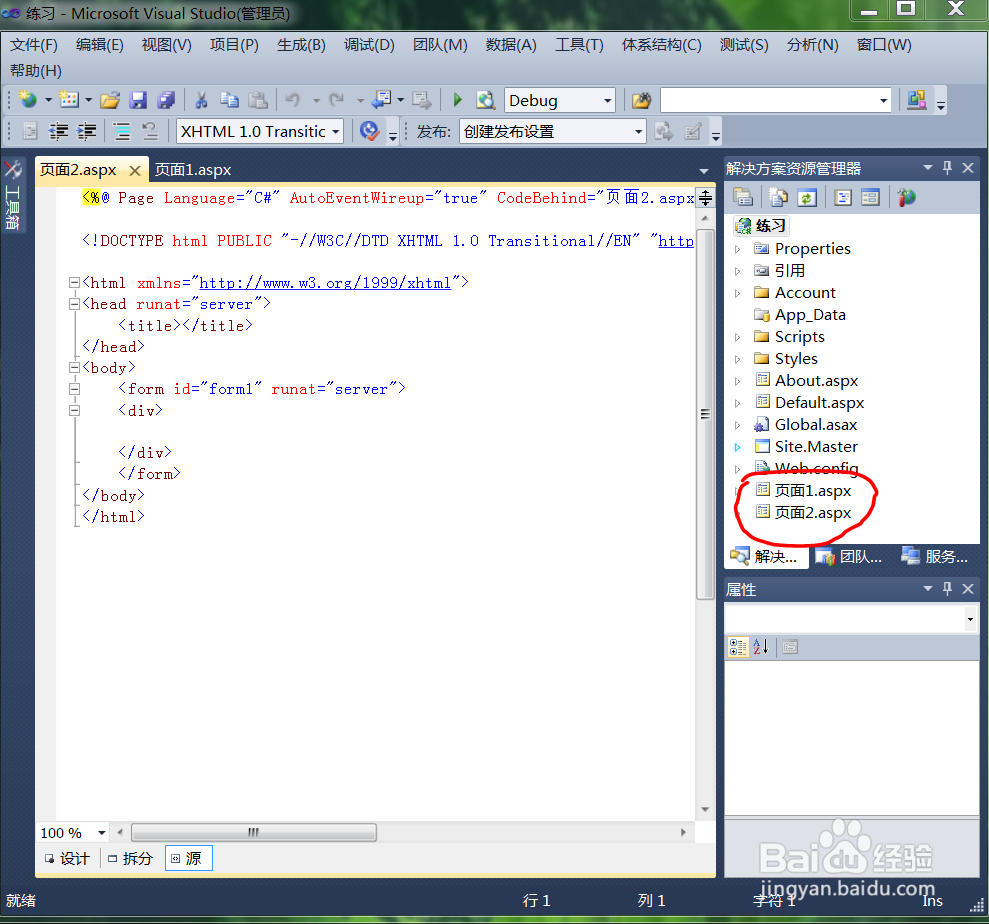Open the Build (生成) menu
Image resolution: width=989 pixels, height=924 pixels.
[x=301, y=45]
